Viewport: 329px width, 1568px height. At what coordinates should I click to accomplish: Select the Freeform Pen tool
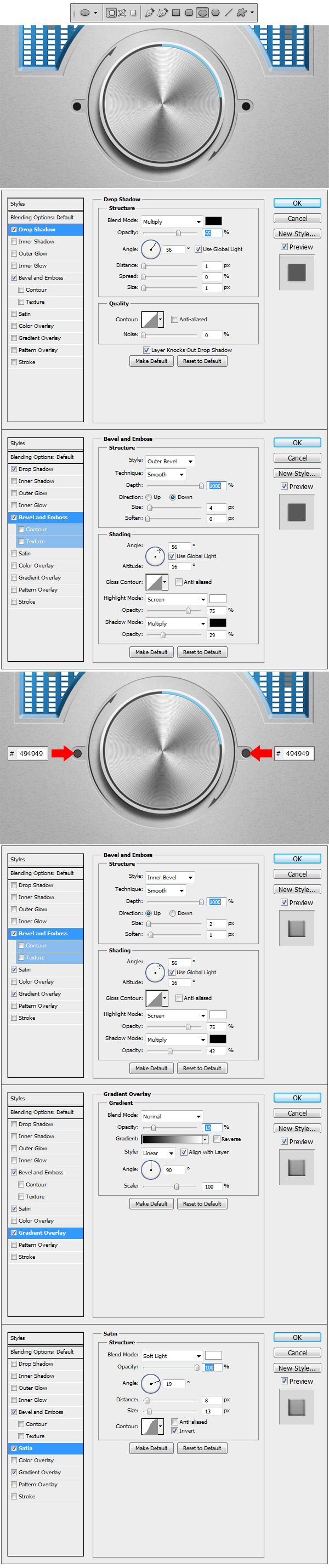pos(162,12)
